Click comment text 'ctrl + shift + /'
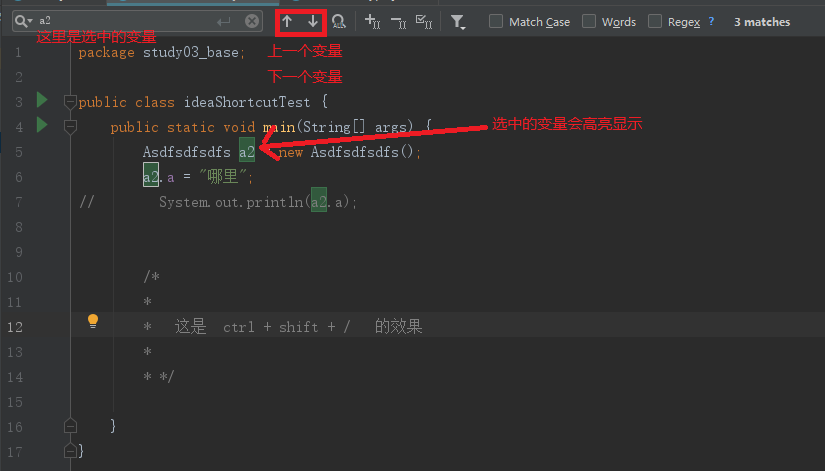 point(286,327)
